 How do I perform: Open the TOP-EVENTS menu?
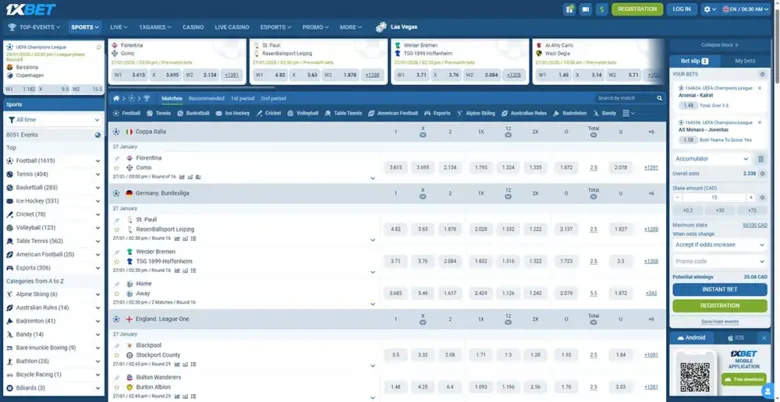pos(34,27)
